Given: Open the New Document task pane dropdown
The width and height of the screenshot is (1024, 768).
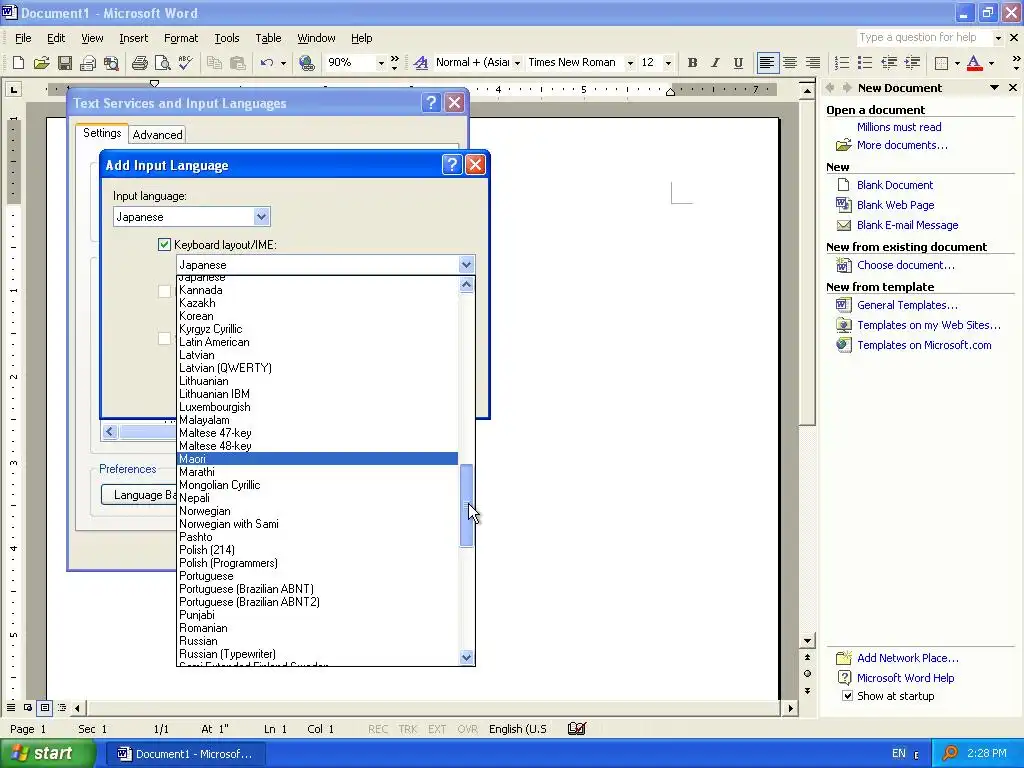Looking at the screenshot, I should pyautogui.click(x=995, y=88).
